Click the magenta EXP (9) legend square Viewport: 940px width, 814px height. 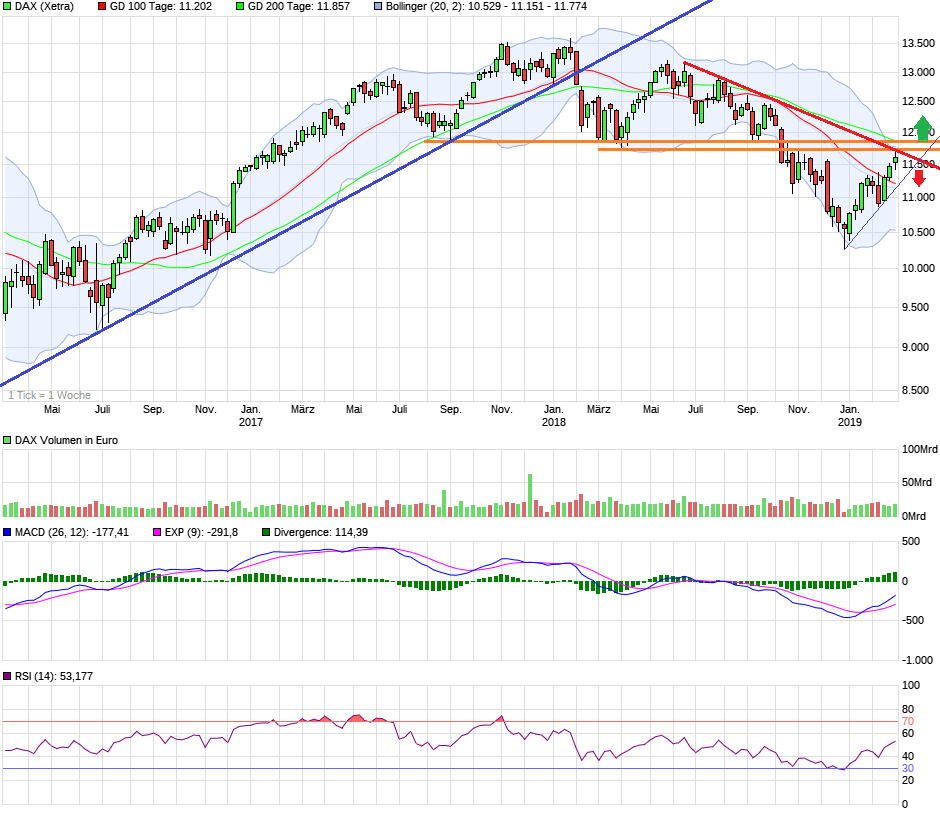157,532
